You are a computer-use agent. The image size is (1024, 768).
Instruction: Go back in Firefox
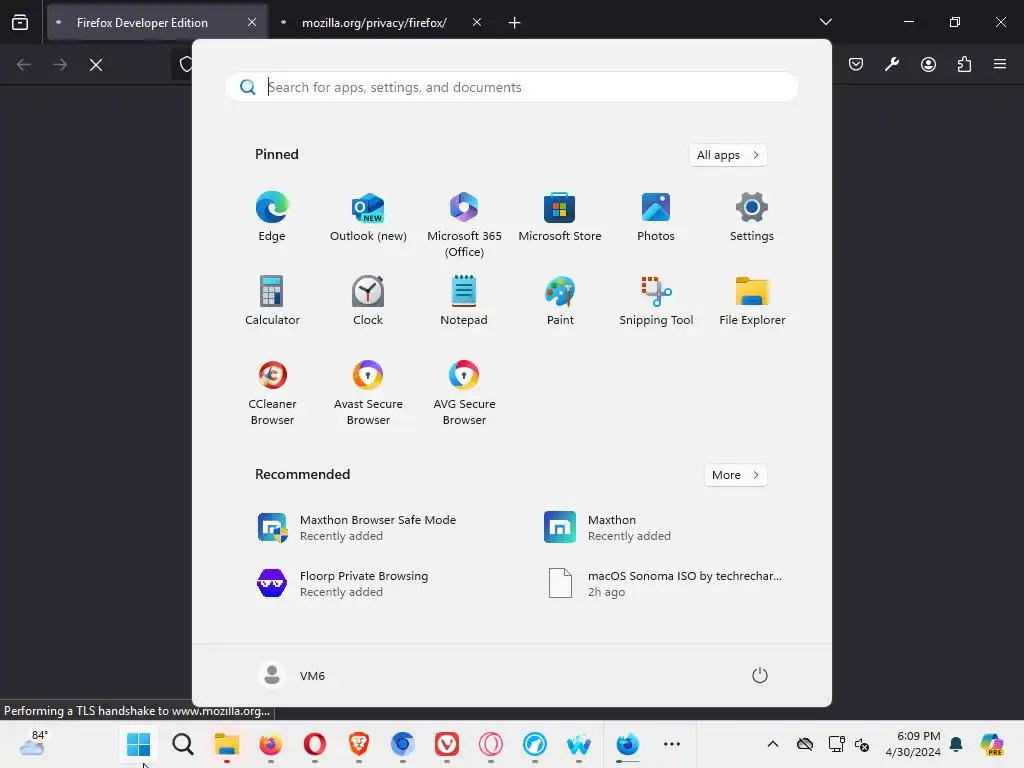click(24, 65)
